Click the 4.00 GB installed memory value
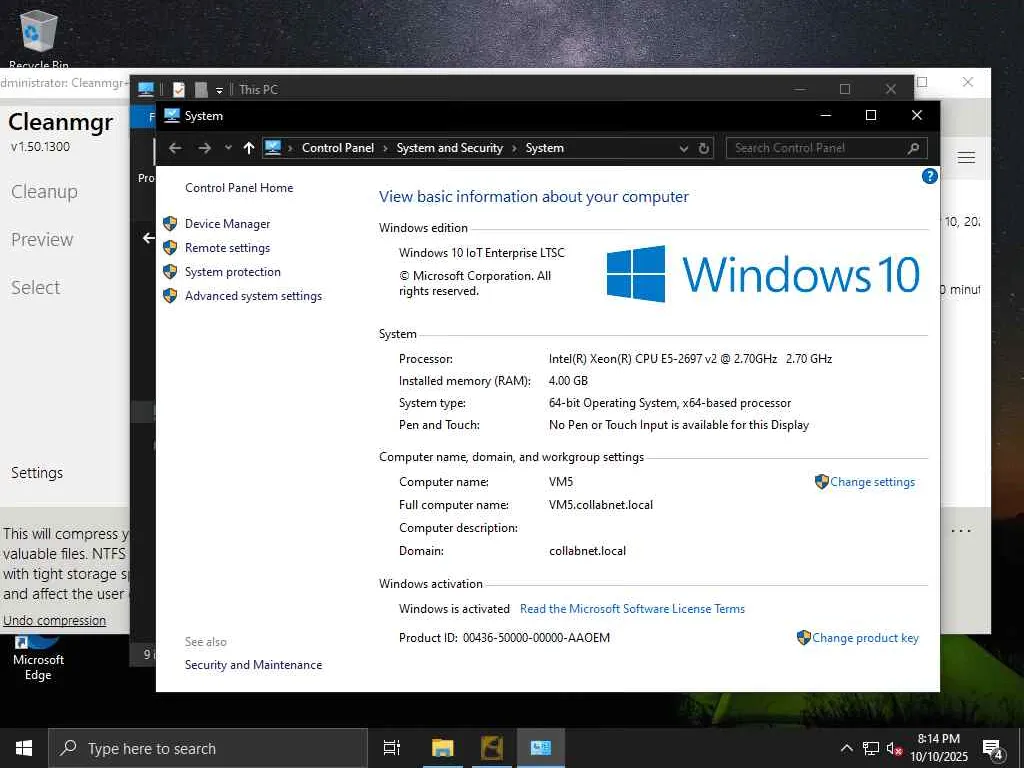 click(x=568, y=381)
